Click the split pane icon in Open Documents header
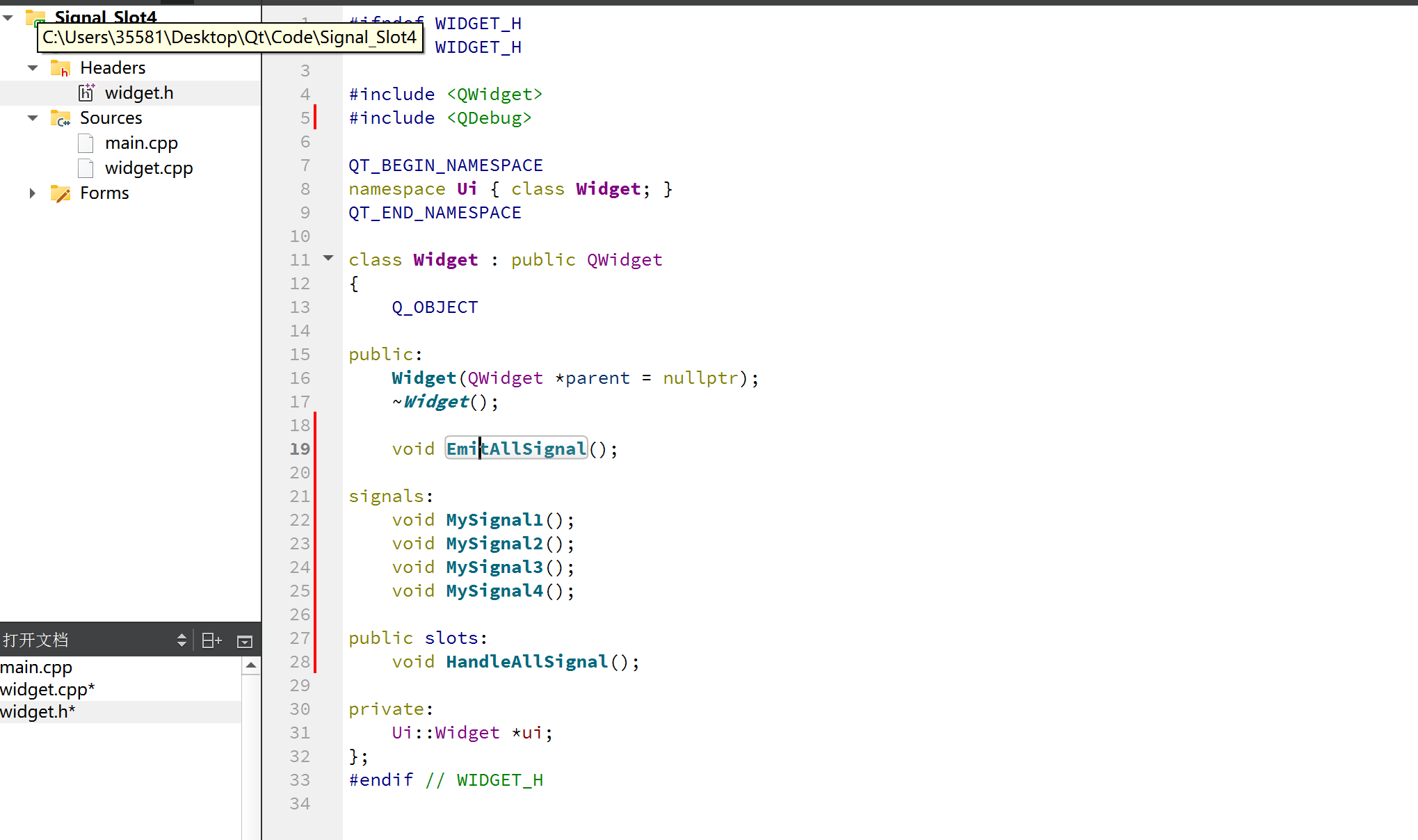The width and height of the screenshot is (1418, 840). coord(211,640)
